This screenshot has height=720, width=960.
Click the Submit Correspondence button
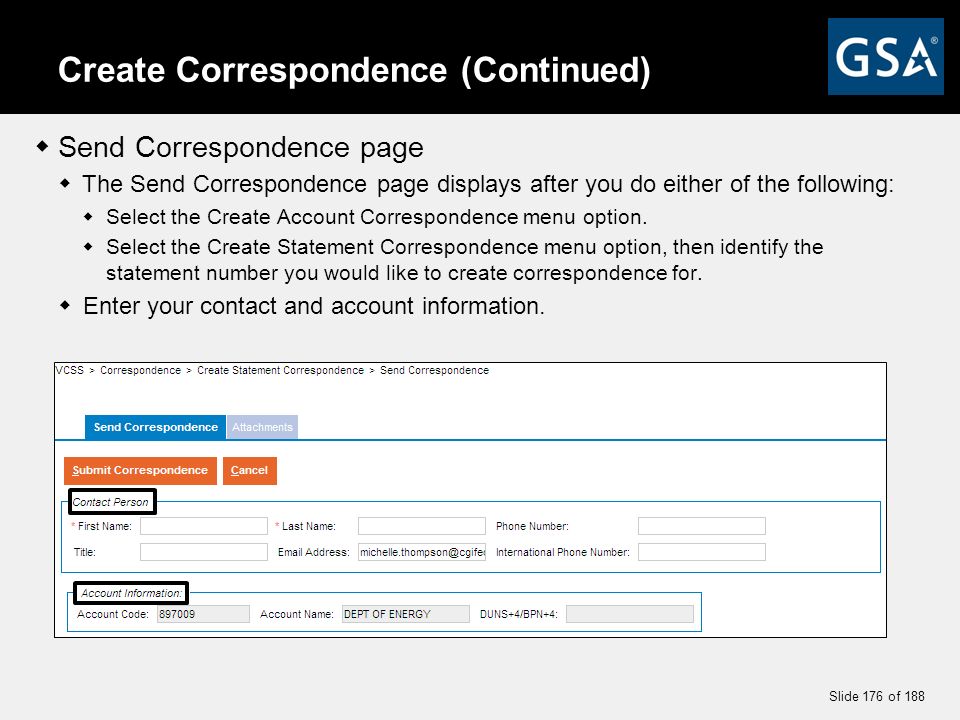[140, 471]
